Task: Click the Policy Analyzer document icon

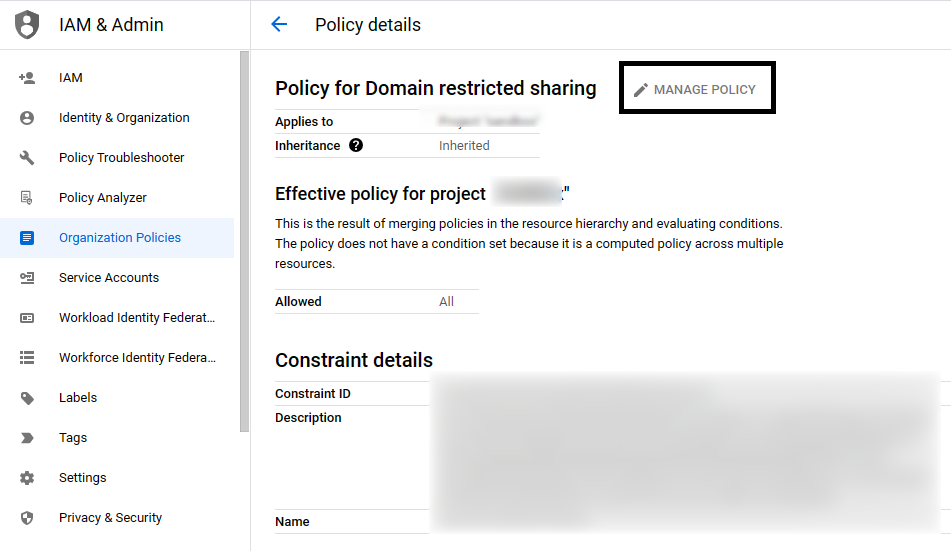Action: tap(27, 198)
